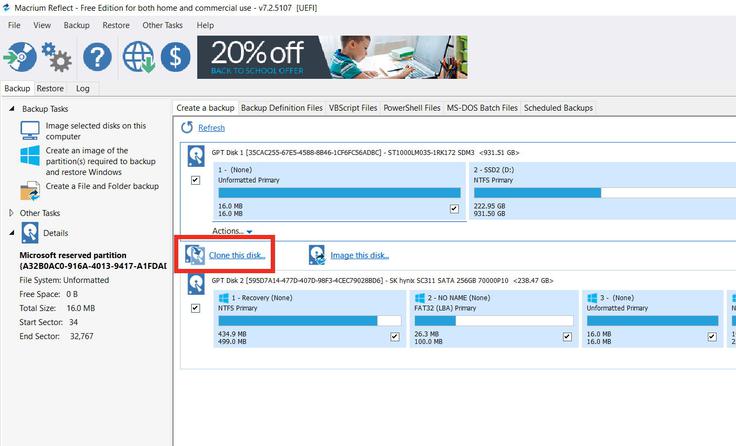Uncheck Disk 1 partition 1 (None) checkbox
The width and height of the screenshot is (736, 446).
pyautogui.click(x=454, y=208)
